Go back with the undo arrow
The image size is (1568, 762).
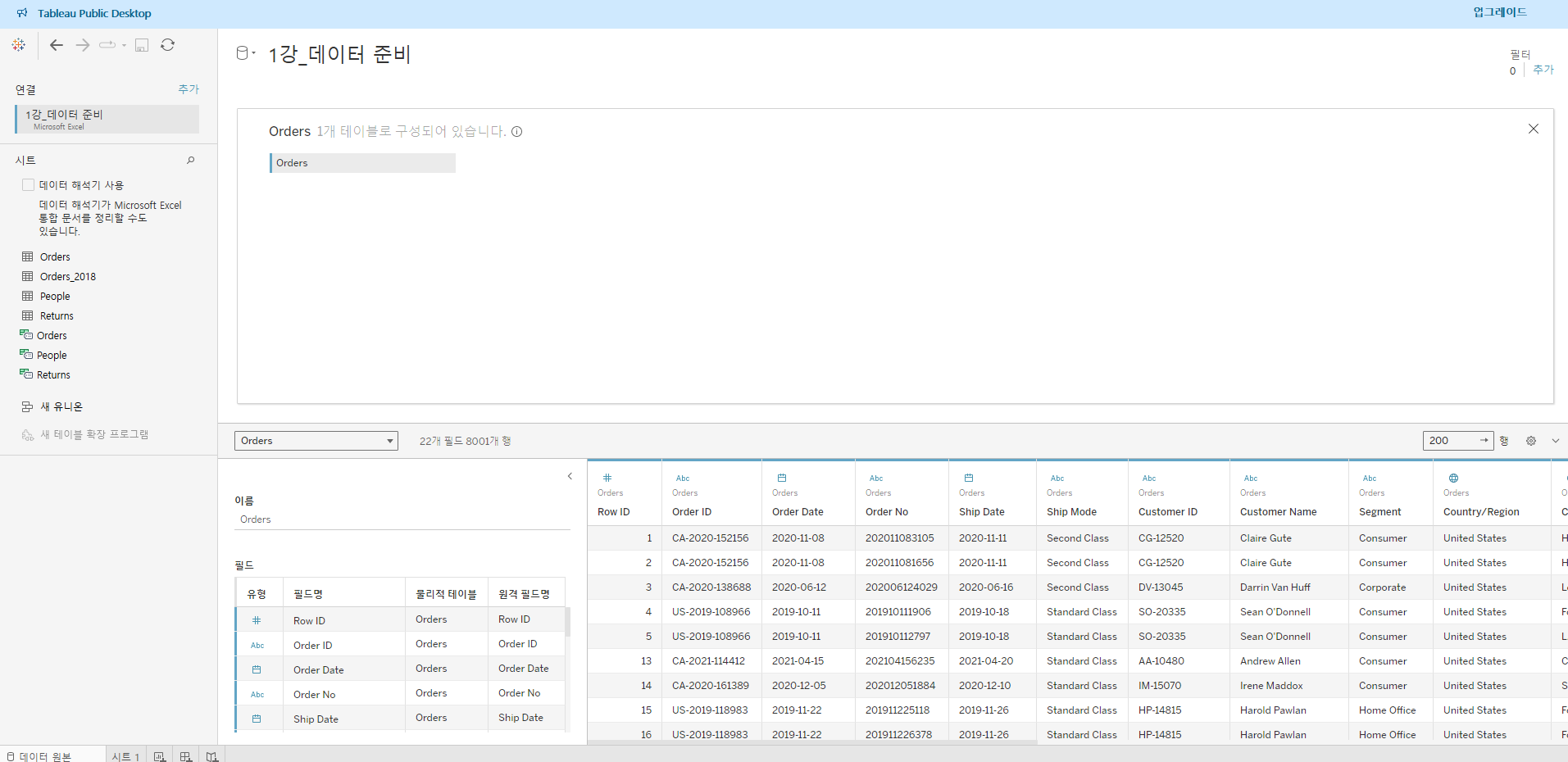(x=57, y=45)
